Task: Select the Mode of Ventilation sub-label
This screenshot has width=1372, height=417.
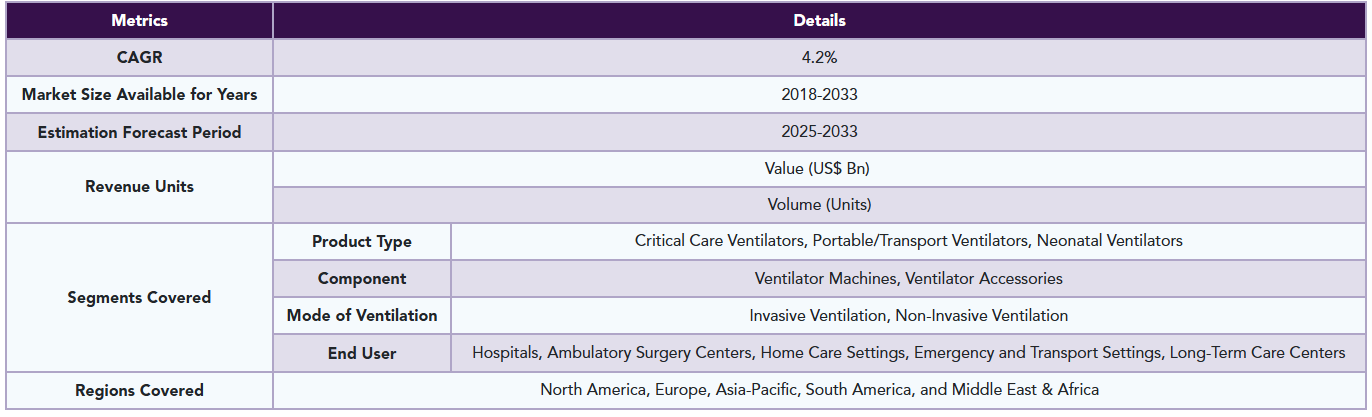Action: point(361,316)
